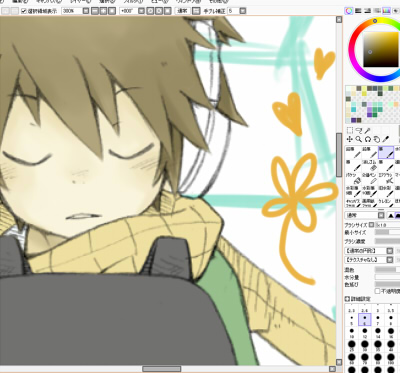Screen dimensions: 400x373
Task: Open the 通常 brush blend mode dropdown
Action: click(x=381, y=215)
